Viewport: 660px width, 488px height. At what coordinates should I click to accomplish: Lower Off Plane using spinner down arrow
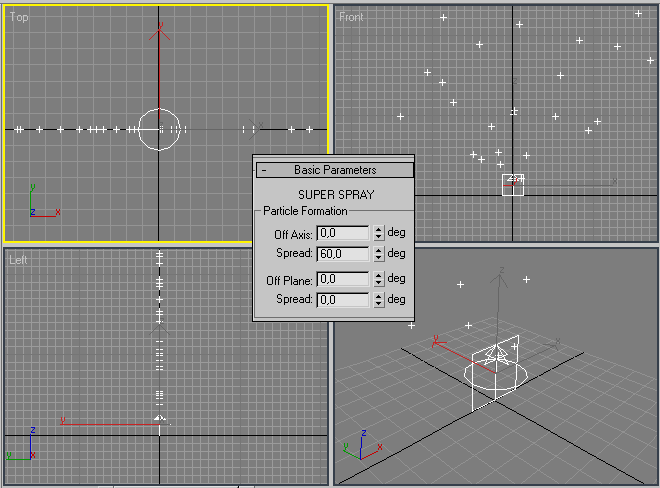[x=379, y=284]
